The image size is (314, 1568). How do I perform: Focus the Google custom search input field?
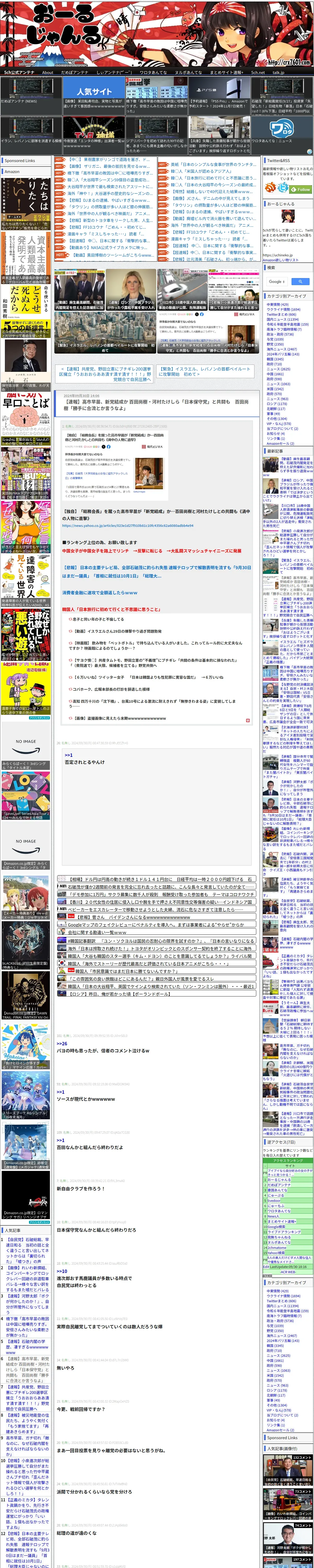(277, 281)
